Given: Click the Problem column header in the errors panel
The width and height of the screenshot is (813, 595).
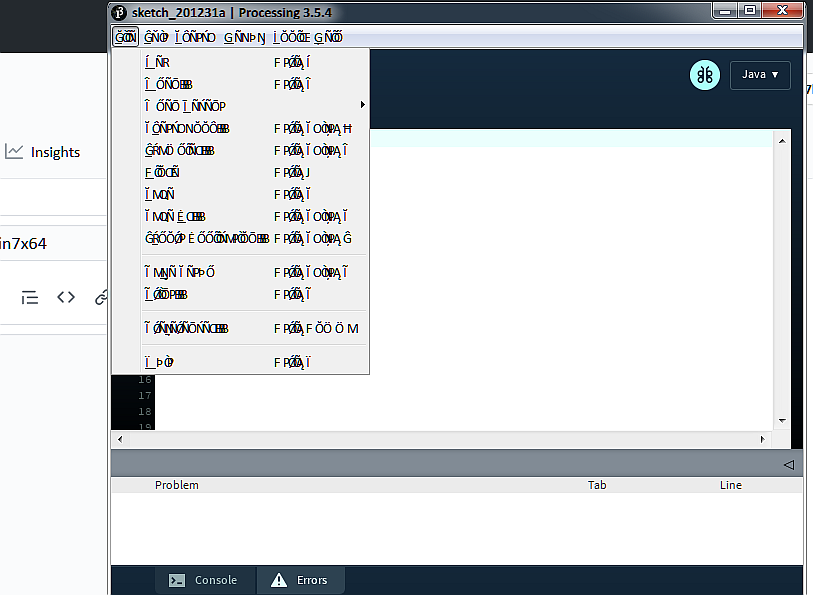Looking at the screenshot, I should (x=177, y=484).
